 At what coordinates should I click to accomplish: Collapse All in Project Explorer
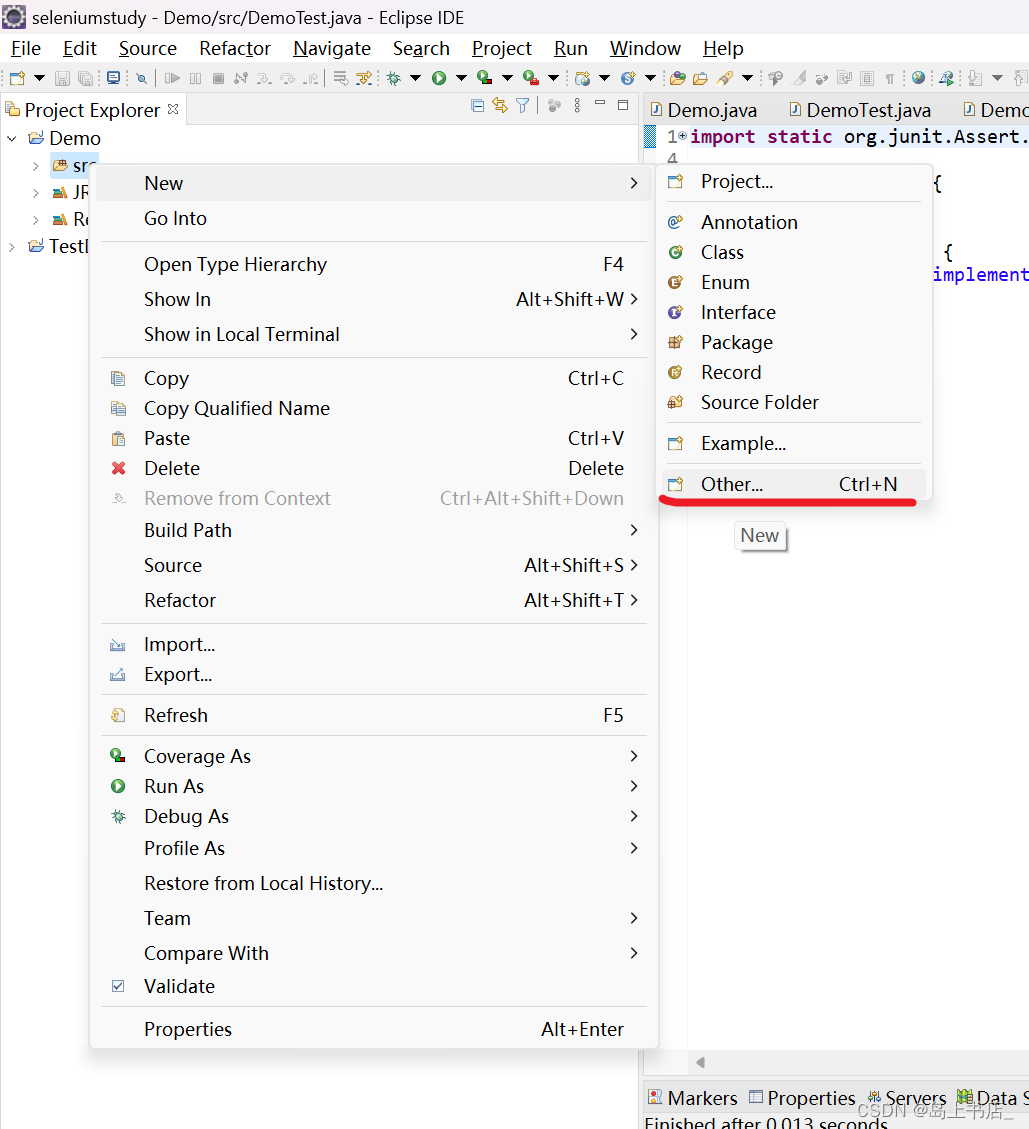tap(477, 106)
